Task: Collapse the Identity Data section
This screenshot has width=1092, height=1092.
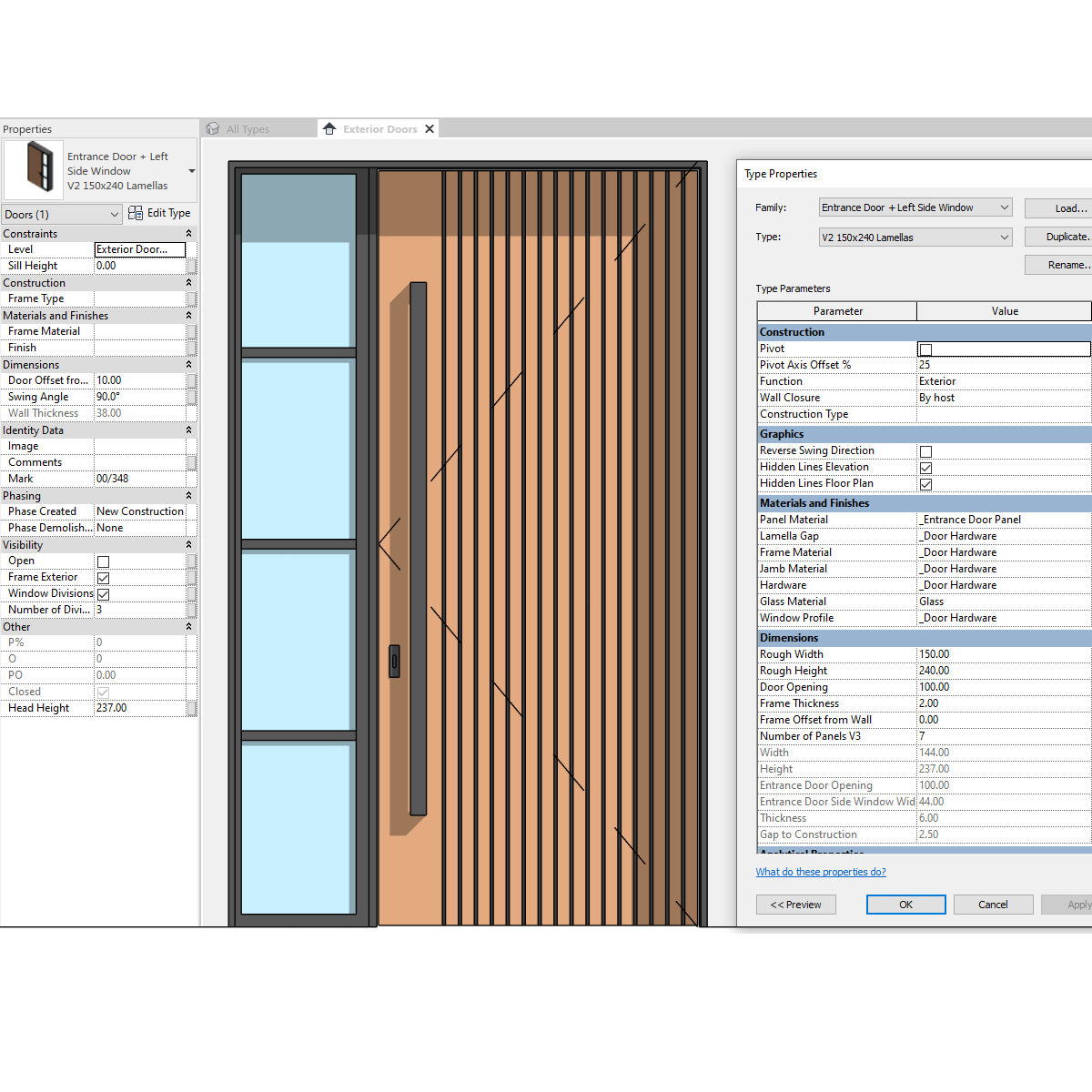Action: coord(188,430)
